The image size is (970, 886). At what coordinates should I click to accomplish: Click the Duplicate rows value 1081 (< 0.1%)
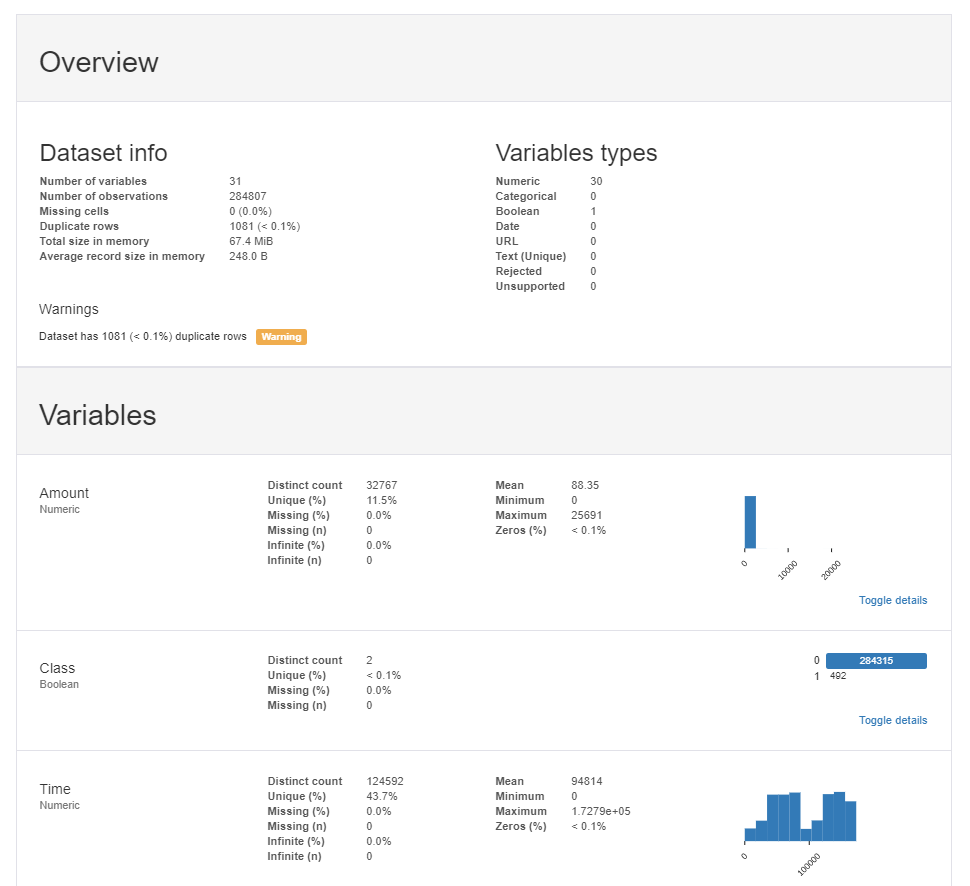(265, 226)
